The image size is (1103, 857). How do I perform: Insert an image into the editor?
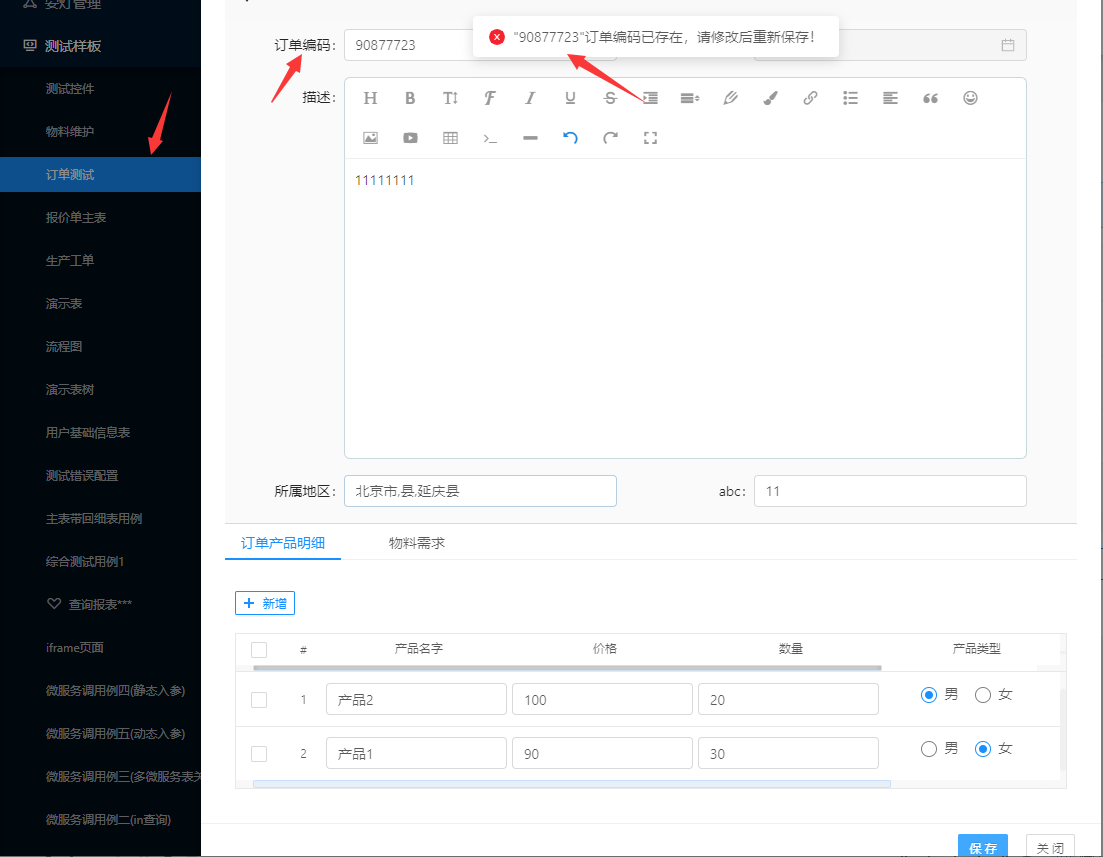370,138
